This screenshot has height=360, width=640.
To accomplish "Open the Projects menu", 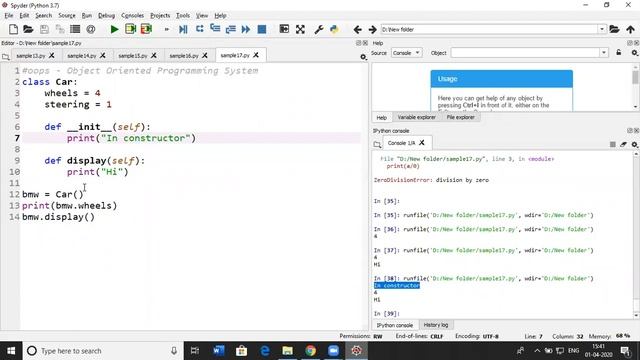I will [x=160, y=16].
